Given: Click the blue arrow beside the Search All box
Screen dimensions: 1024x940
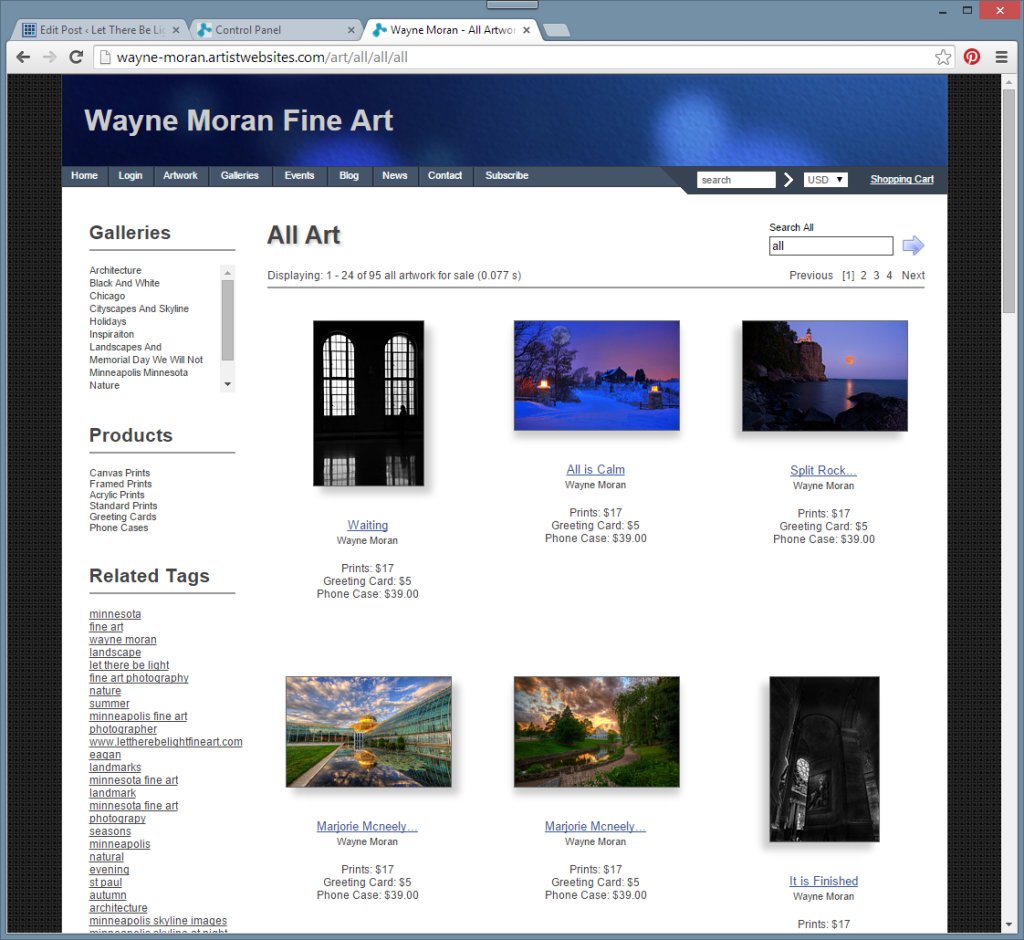Looking at the screenshot, I should pos(913,245).
